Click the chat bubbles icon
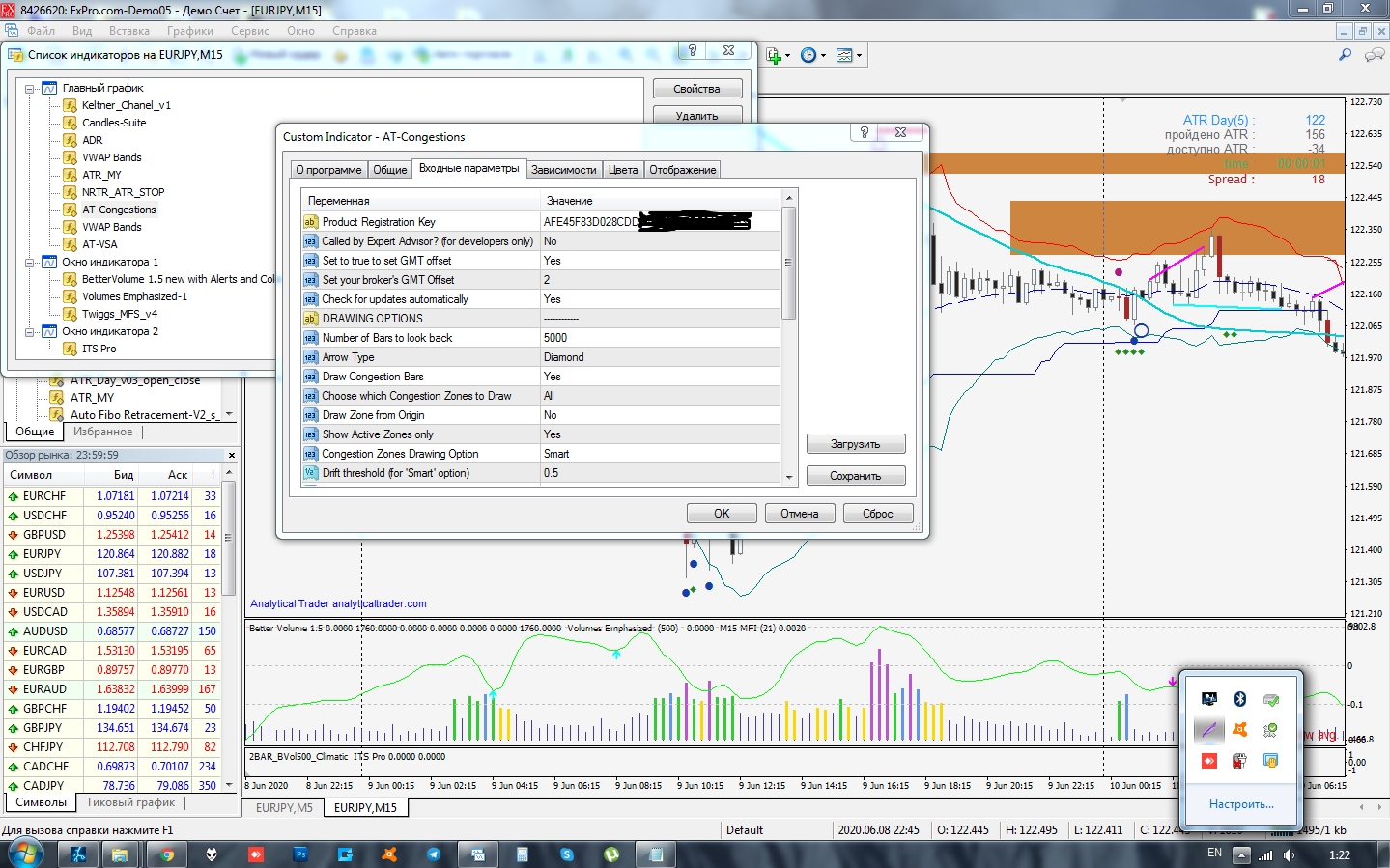1390x868 pixels. coord(1374,55)
